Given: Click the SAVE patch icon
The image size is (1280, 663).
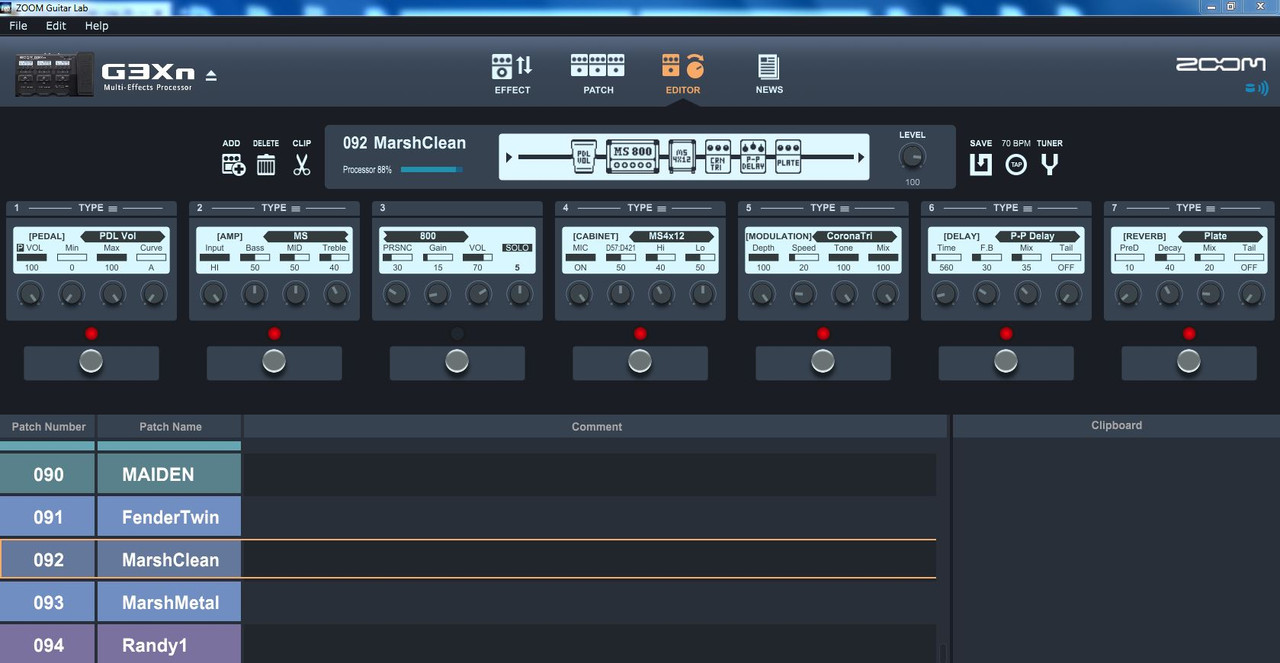Looking at the screenshot, I should coord(981,164).
